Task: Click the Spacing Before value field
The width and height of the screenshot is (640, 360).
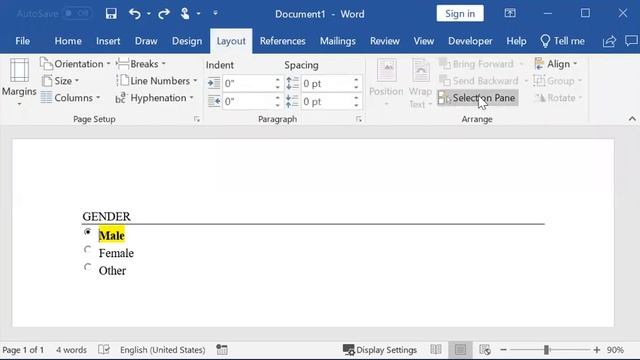Action: point(327,83)
